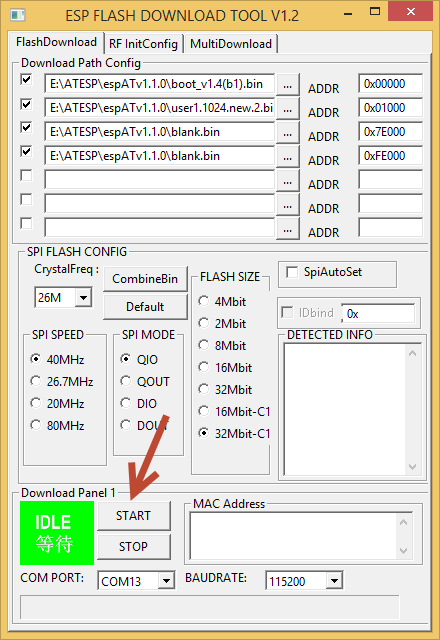Browse a file for the fifth empty row
440x640 pixels.
point(288,181)
